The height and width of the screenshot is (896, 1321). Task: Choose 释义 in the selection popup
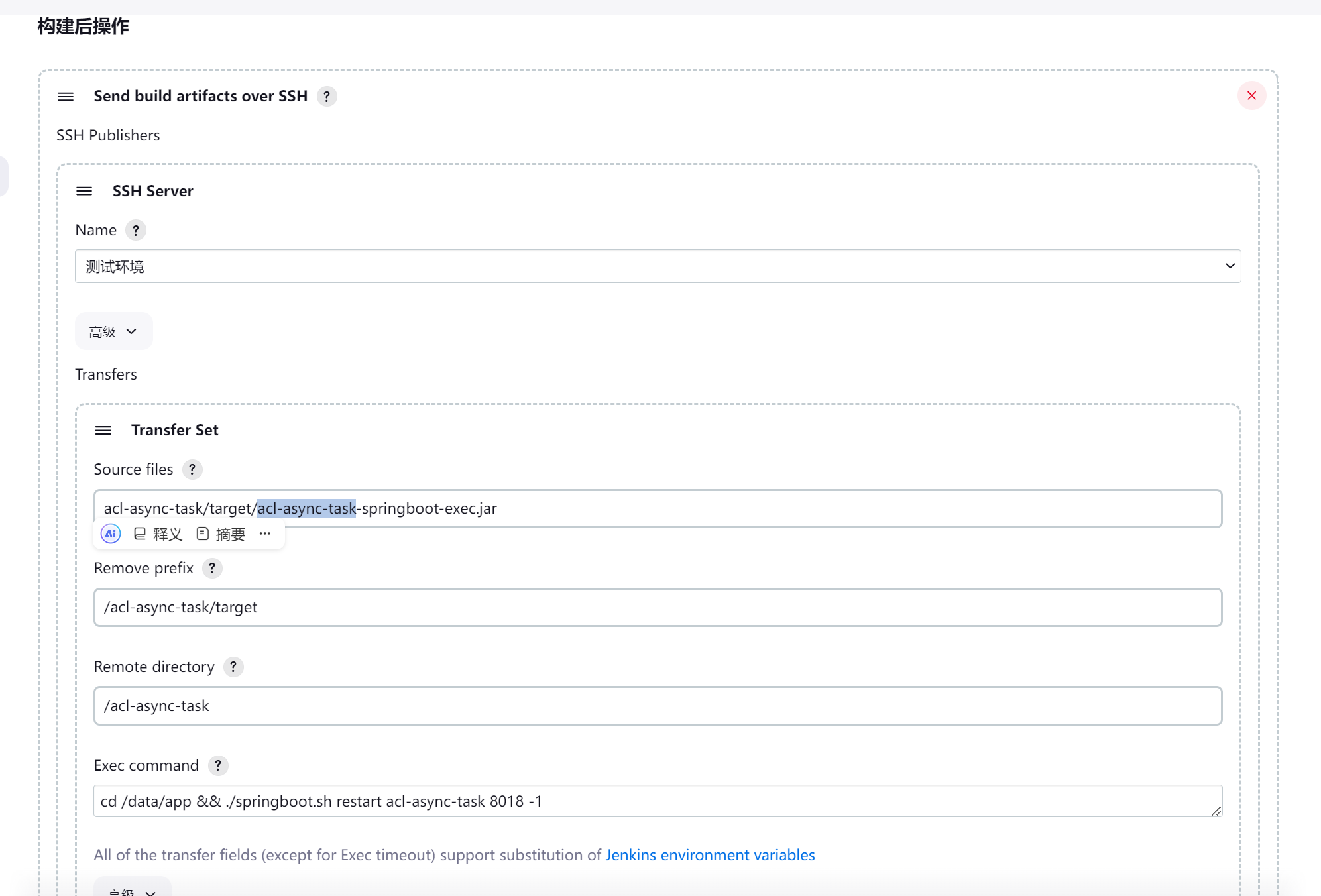click(x=158, y=534)
